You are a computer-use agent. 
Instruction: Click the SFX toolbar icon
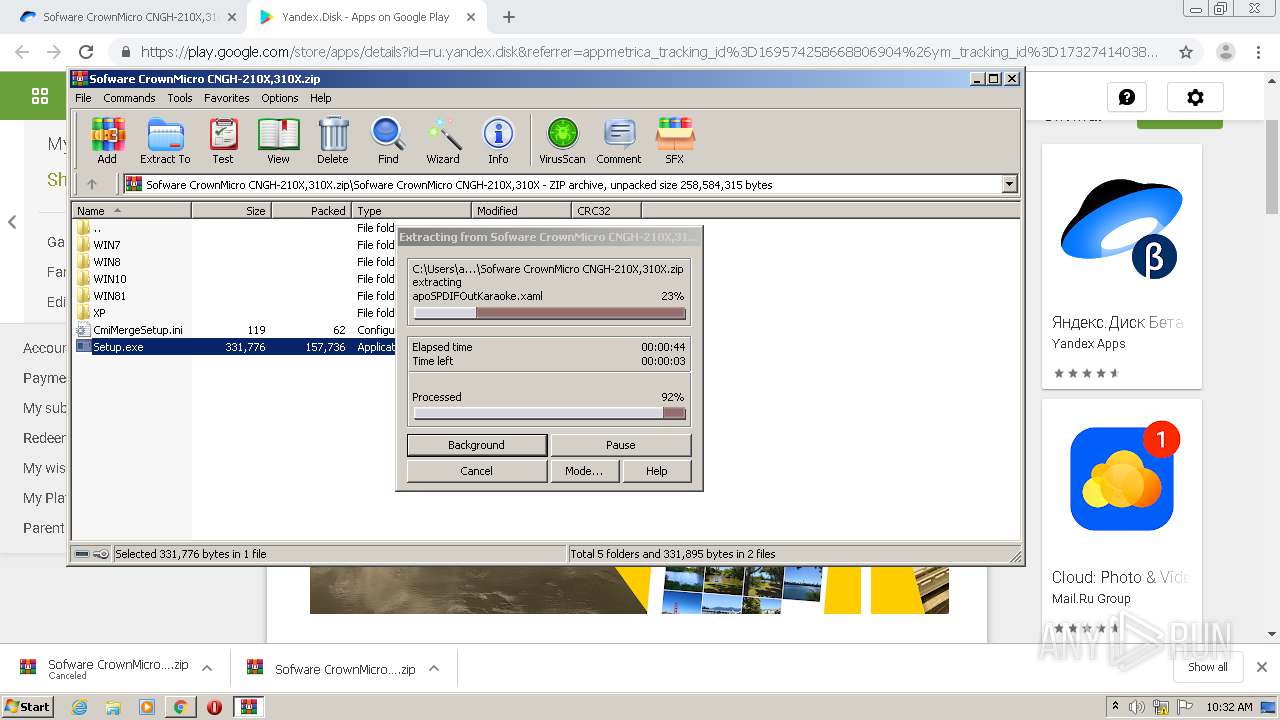coord(675,140)
